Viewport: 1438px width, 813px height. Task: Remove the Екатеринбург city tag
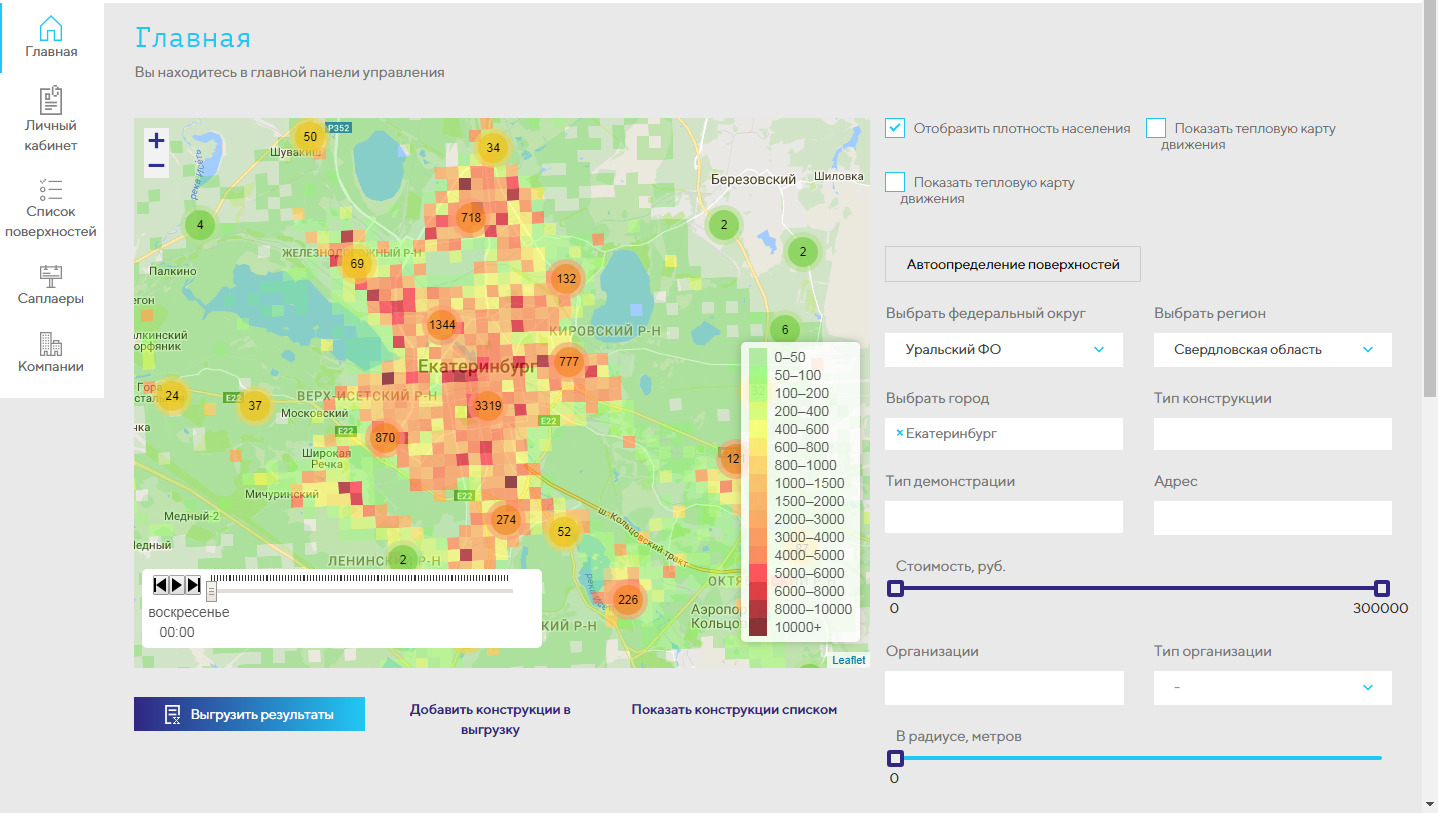[899, 433]
